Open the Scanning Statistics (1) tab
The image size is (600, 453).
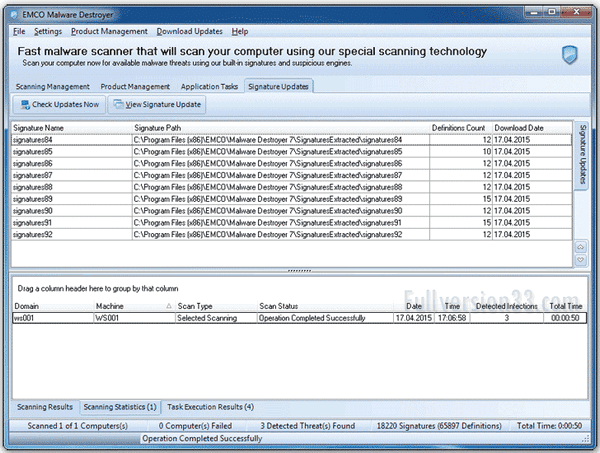[120, 407]
